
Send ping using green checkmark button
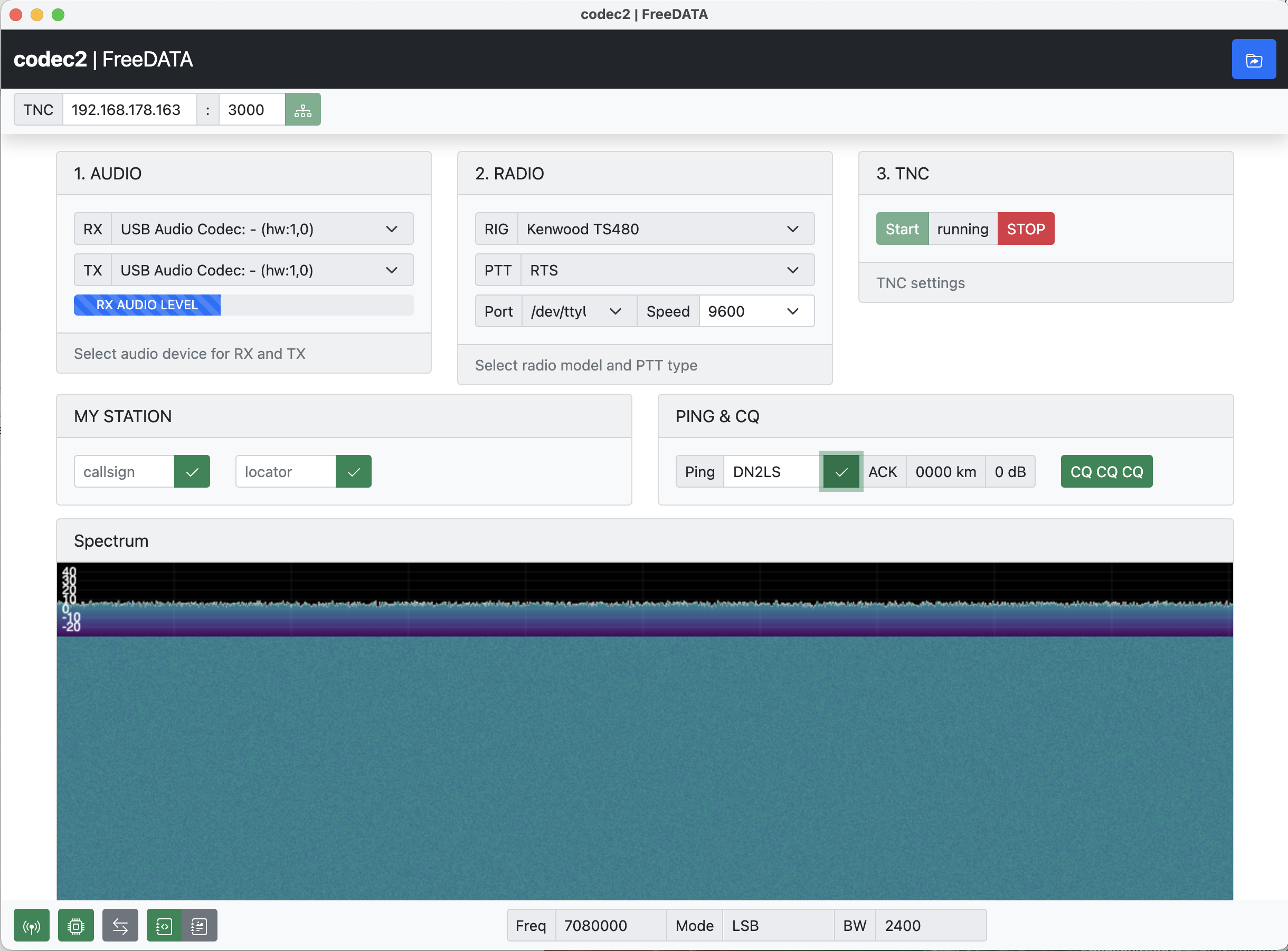tap(841, 471)
